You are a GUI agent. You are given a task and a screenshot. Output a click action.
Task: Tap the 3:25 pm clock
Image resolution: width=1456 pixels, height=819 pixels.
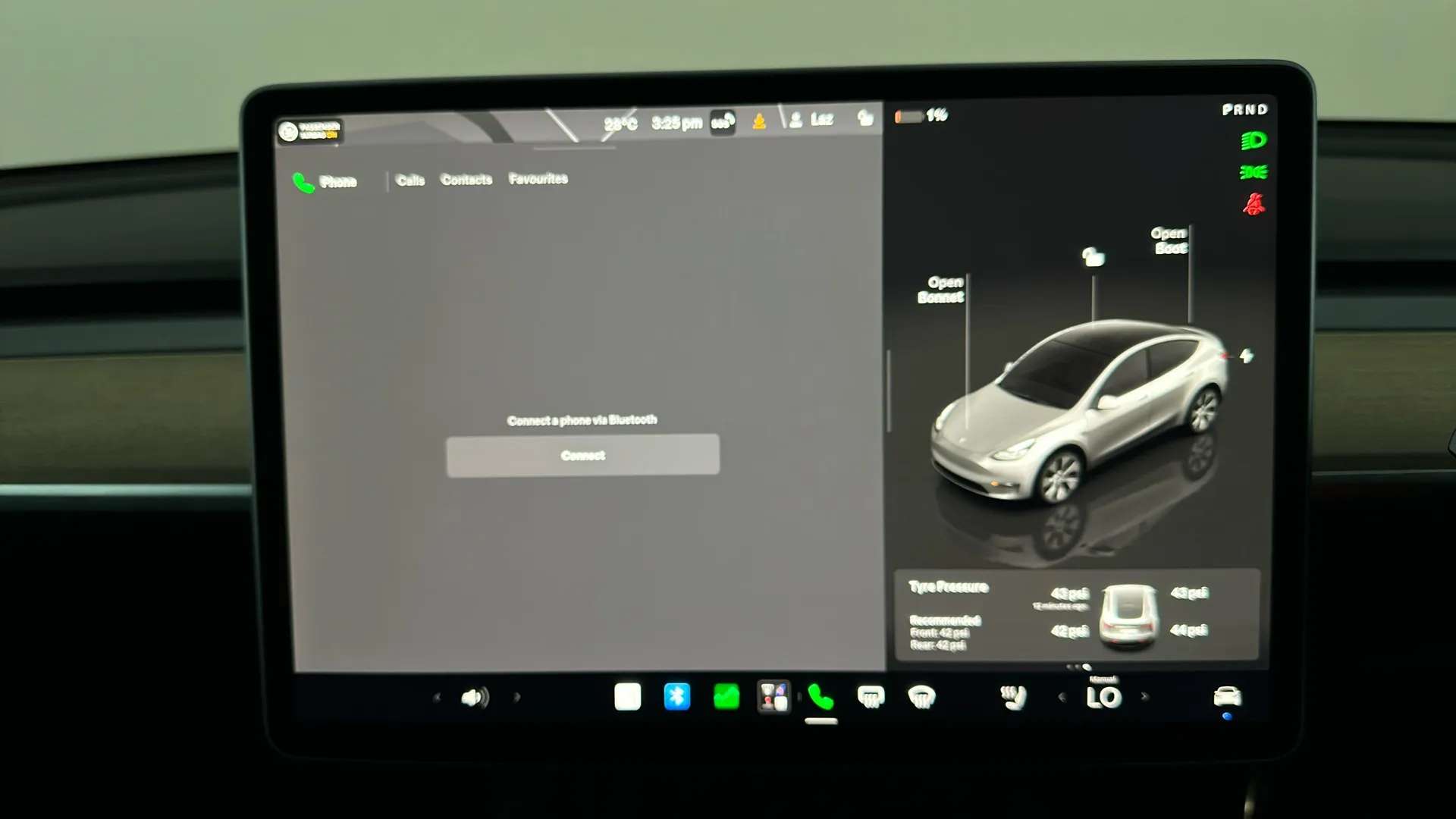(x=676, y=123)
